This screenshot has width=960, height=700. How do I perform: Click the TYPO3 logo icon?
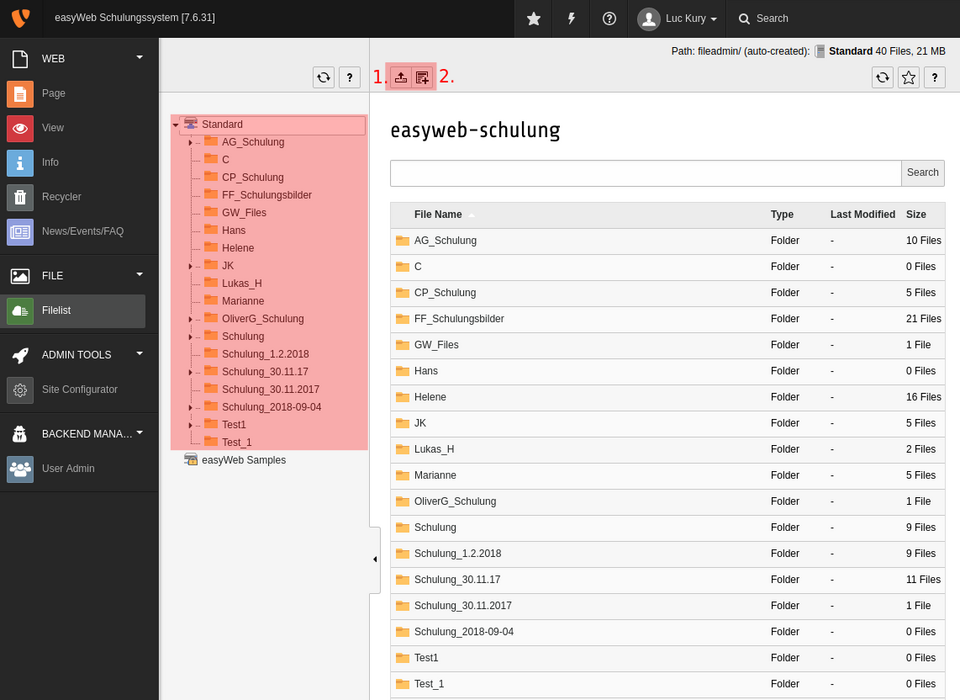tap(21, 18)
